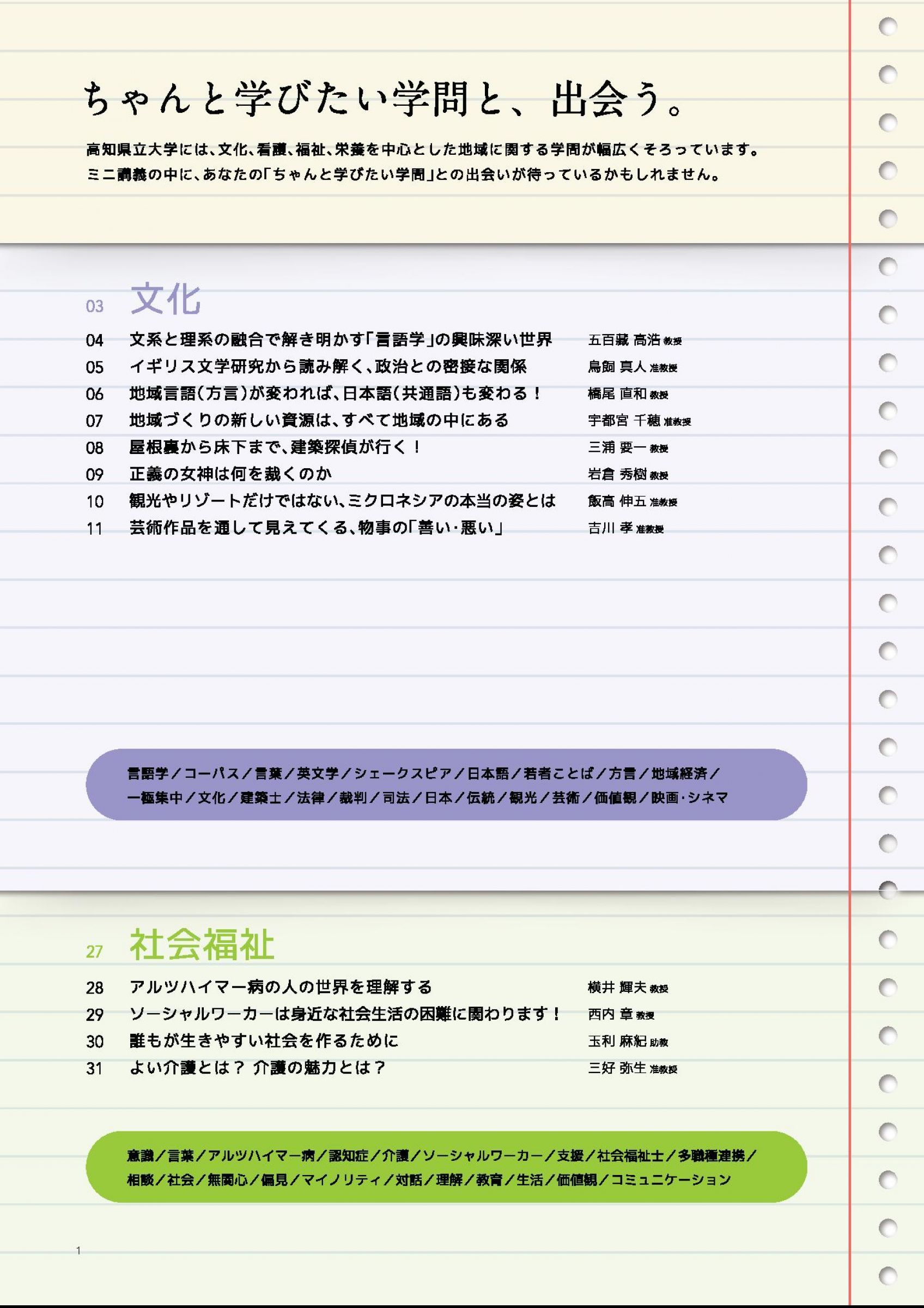The image size is (924, 1308).
Task: Click keyword '映画・シネマ' in the purple box
Action: click(689, 797)
